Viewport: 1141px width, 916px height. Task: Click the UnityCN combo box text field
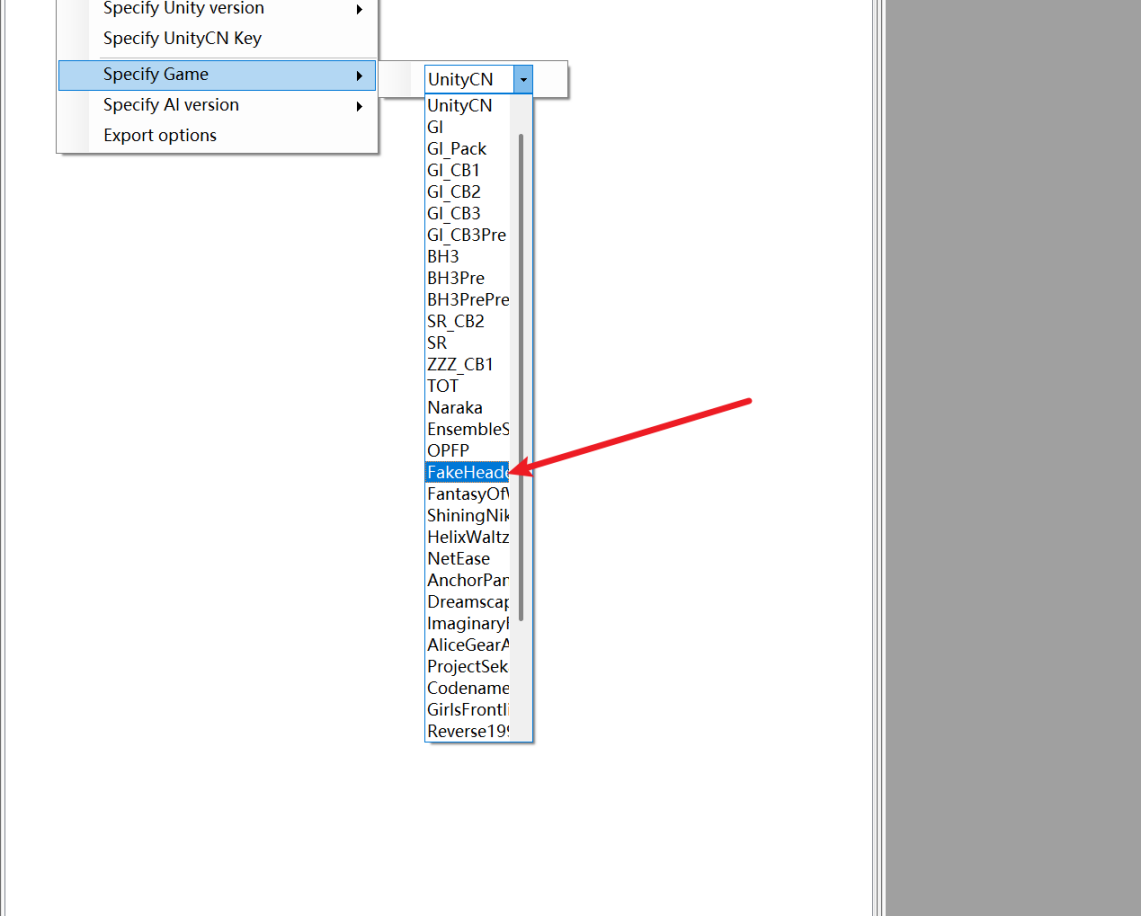pyautogui.click(x=469, y=79)
